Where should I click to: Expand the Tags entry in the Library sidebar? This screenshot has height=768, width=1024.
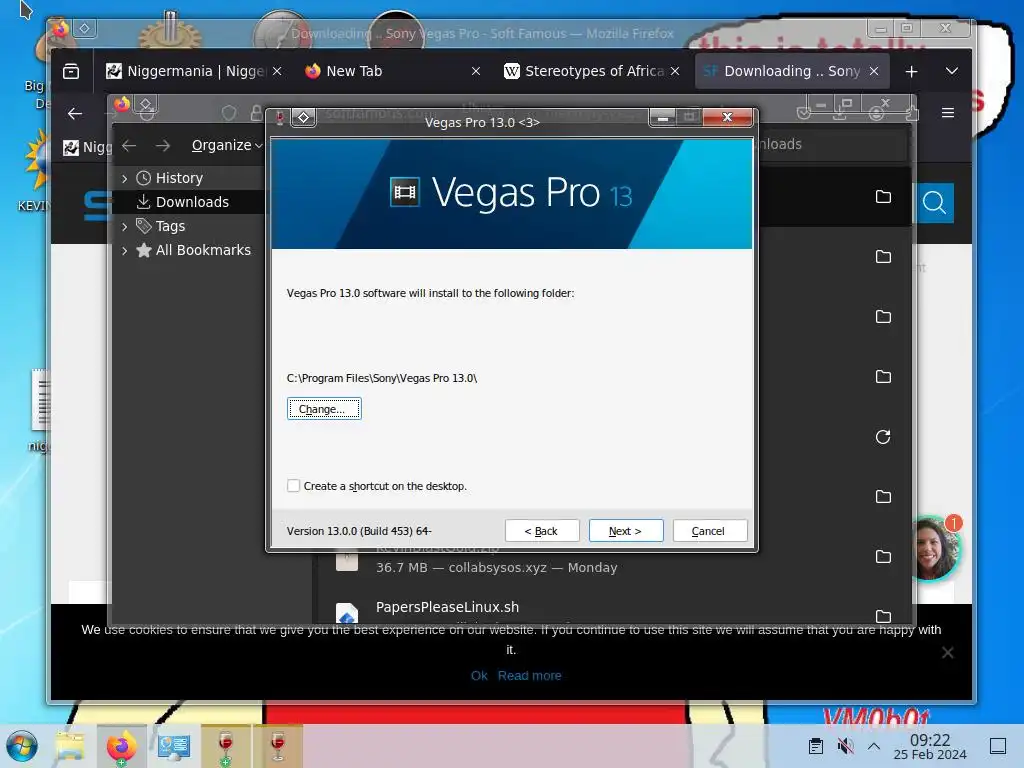click(125, 226)
